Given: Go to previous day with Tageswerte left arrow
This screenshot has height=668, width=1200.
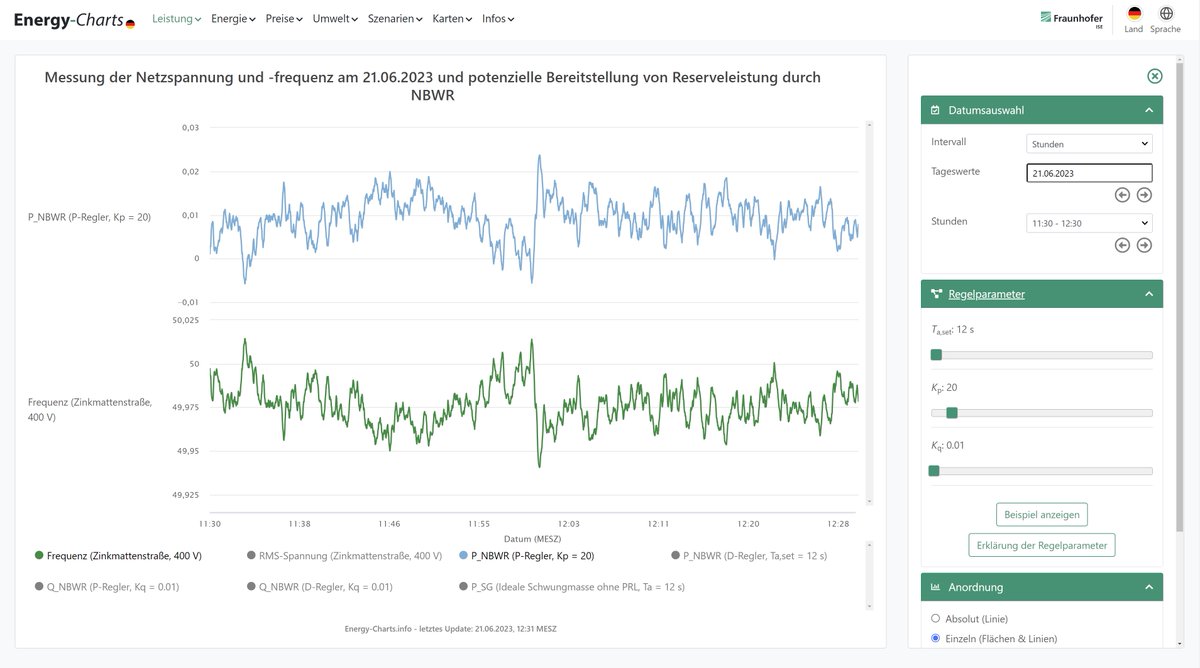Looking at the screenshot, I should click(x=1123, y=195).
